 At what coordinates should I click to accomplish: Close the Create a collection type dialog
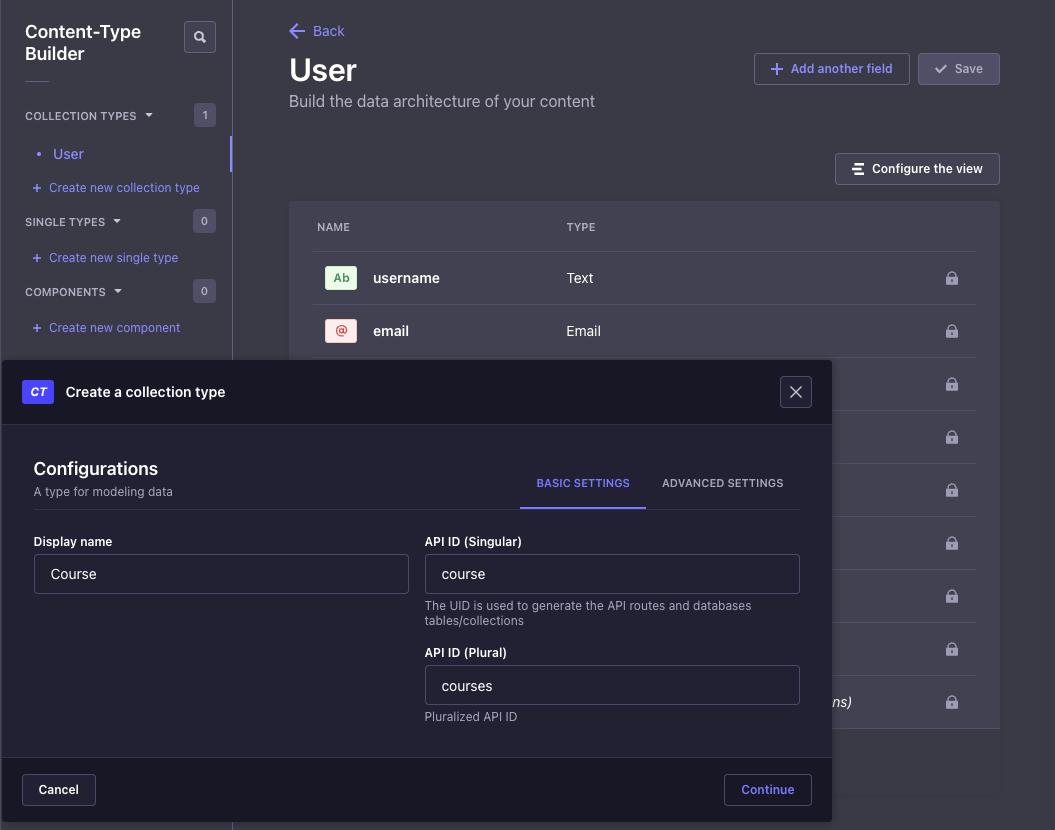point(796,392)
